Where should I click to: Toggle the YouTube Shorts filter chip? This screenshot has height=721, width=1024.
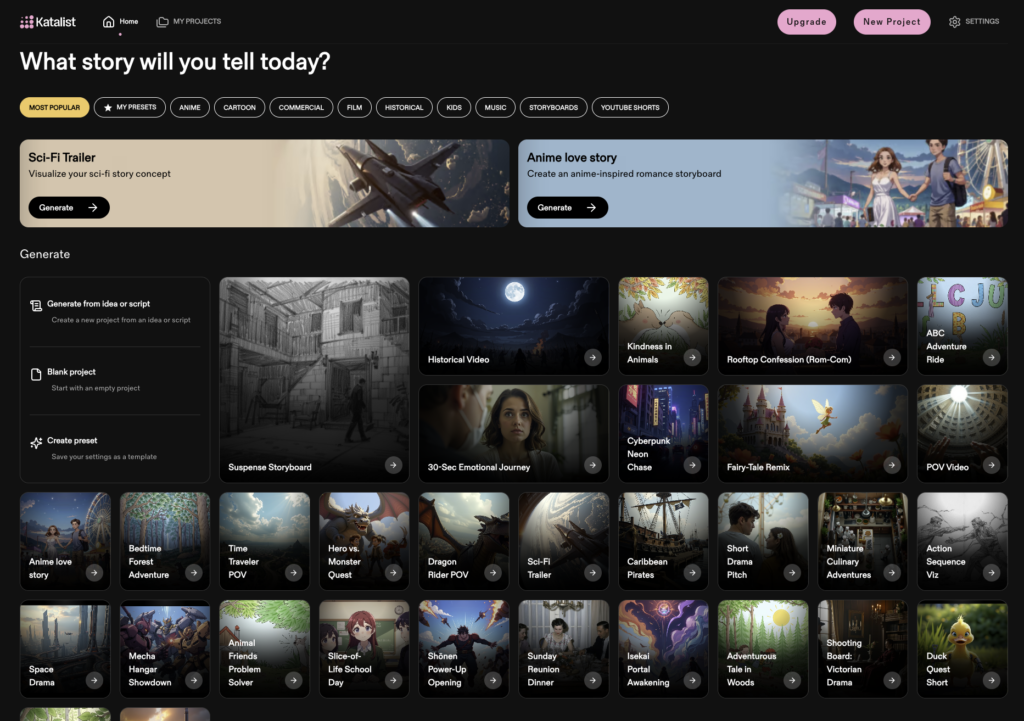[630, 107]
